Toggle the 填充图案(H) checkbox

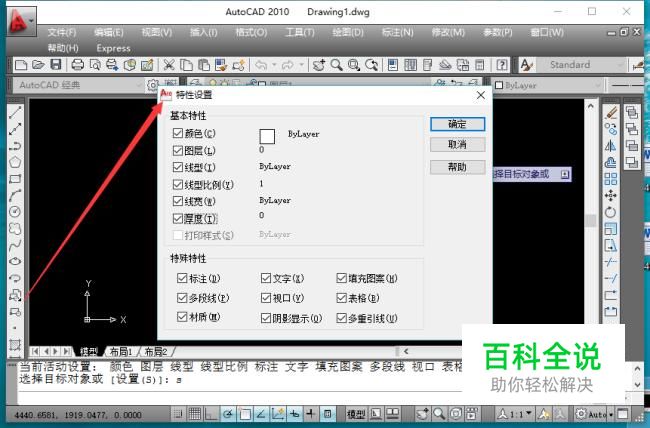point(342,278)
